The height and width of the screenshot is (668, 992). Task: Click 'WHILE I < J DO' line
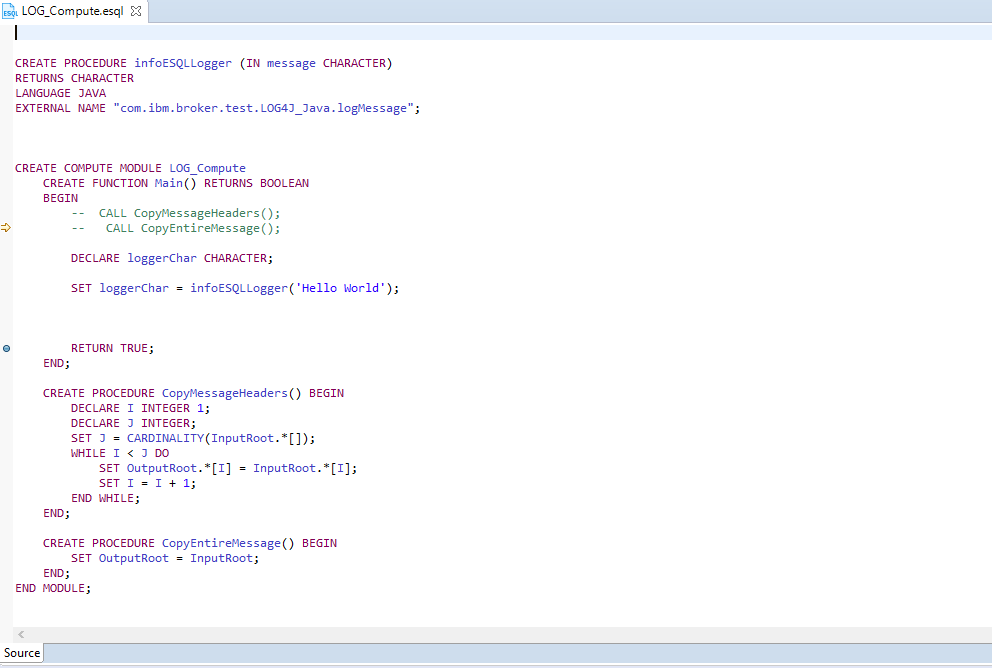click(x=120, y=454)
